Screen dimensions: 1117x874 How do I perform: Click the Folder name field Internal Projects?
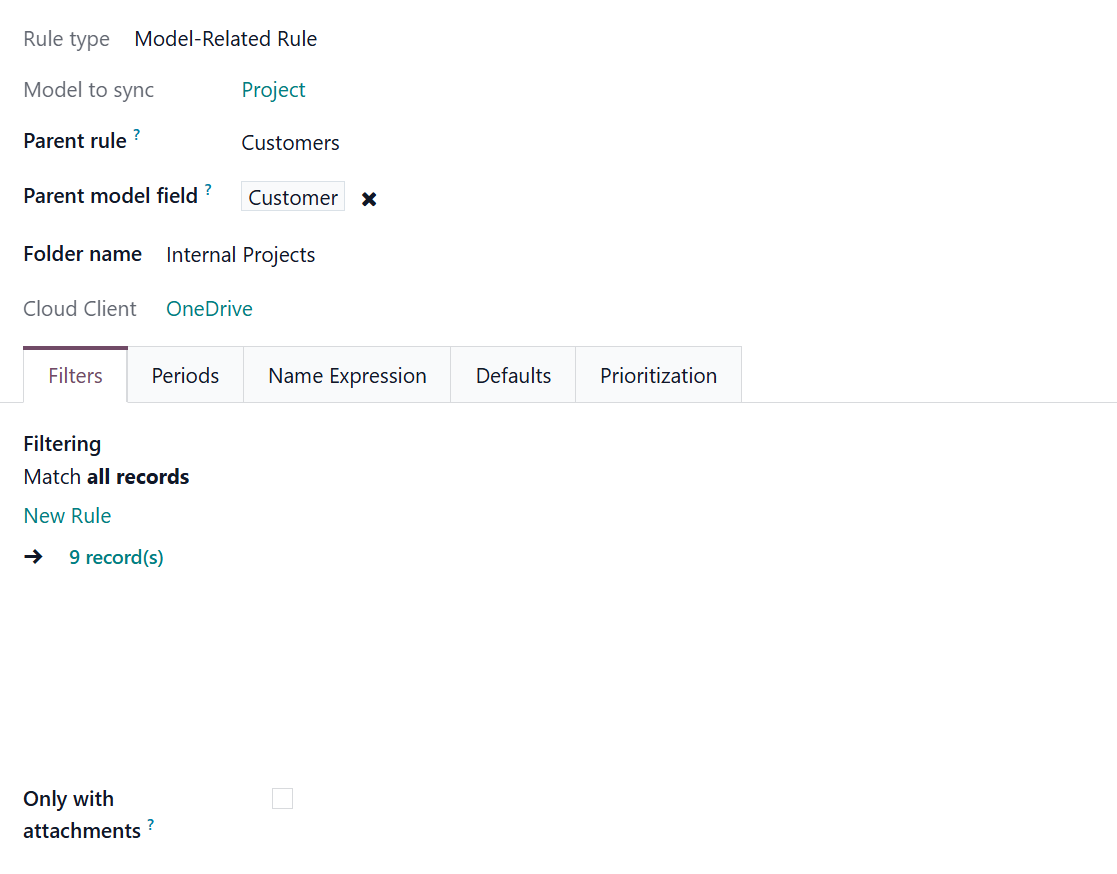[240, 255]
